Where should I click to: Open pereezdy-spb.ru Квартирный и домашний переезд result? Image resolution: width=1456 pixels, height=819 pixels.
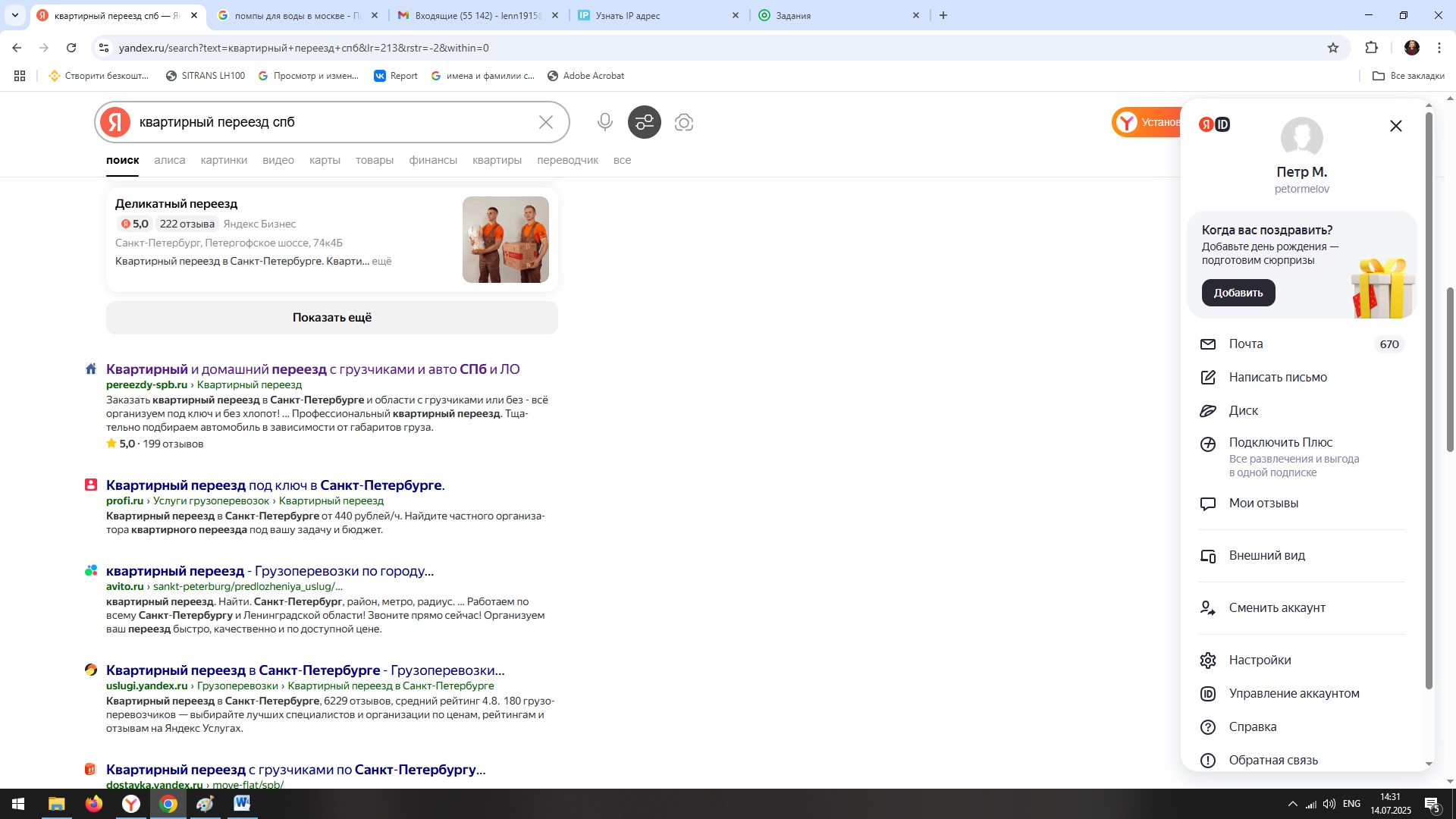[x=312, y=369]
